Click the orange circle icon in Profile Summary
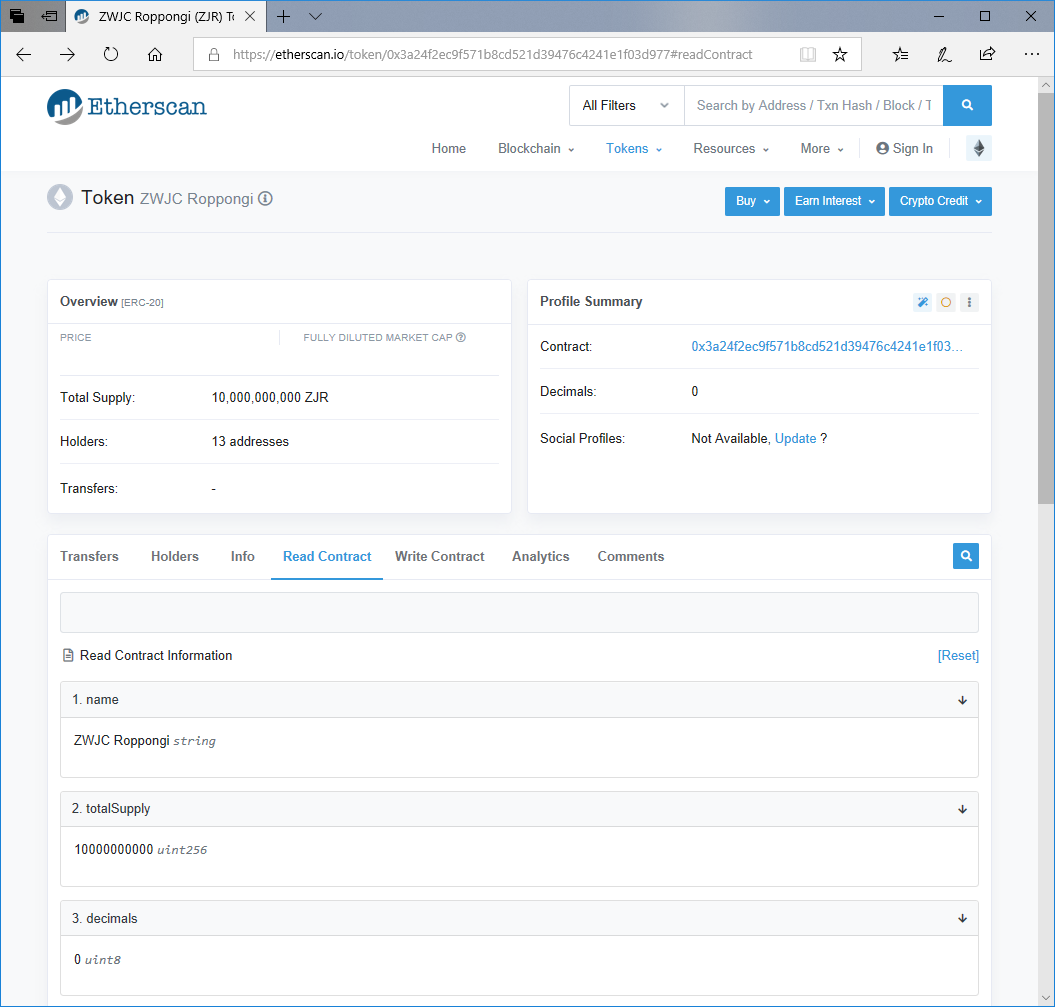1055x1007 pixels. [x=945, y=302]
